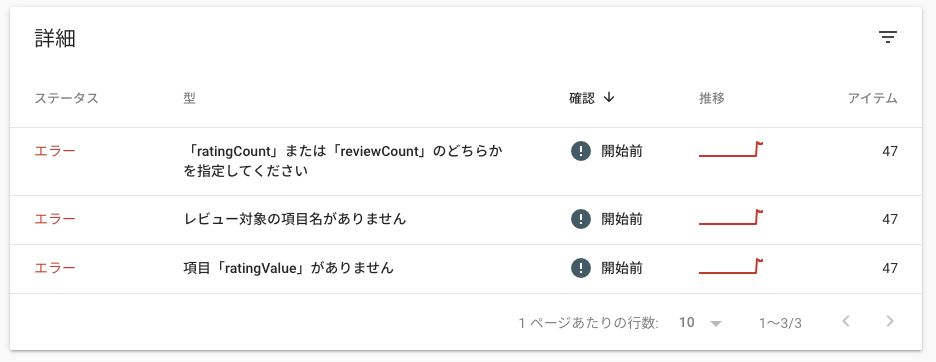The image size is (936, 362).
Task: Open the filter icon in the 詳細 header
Action: pos(888,38)
